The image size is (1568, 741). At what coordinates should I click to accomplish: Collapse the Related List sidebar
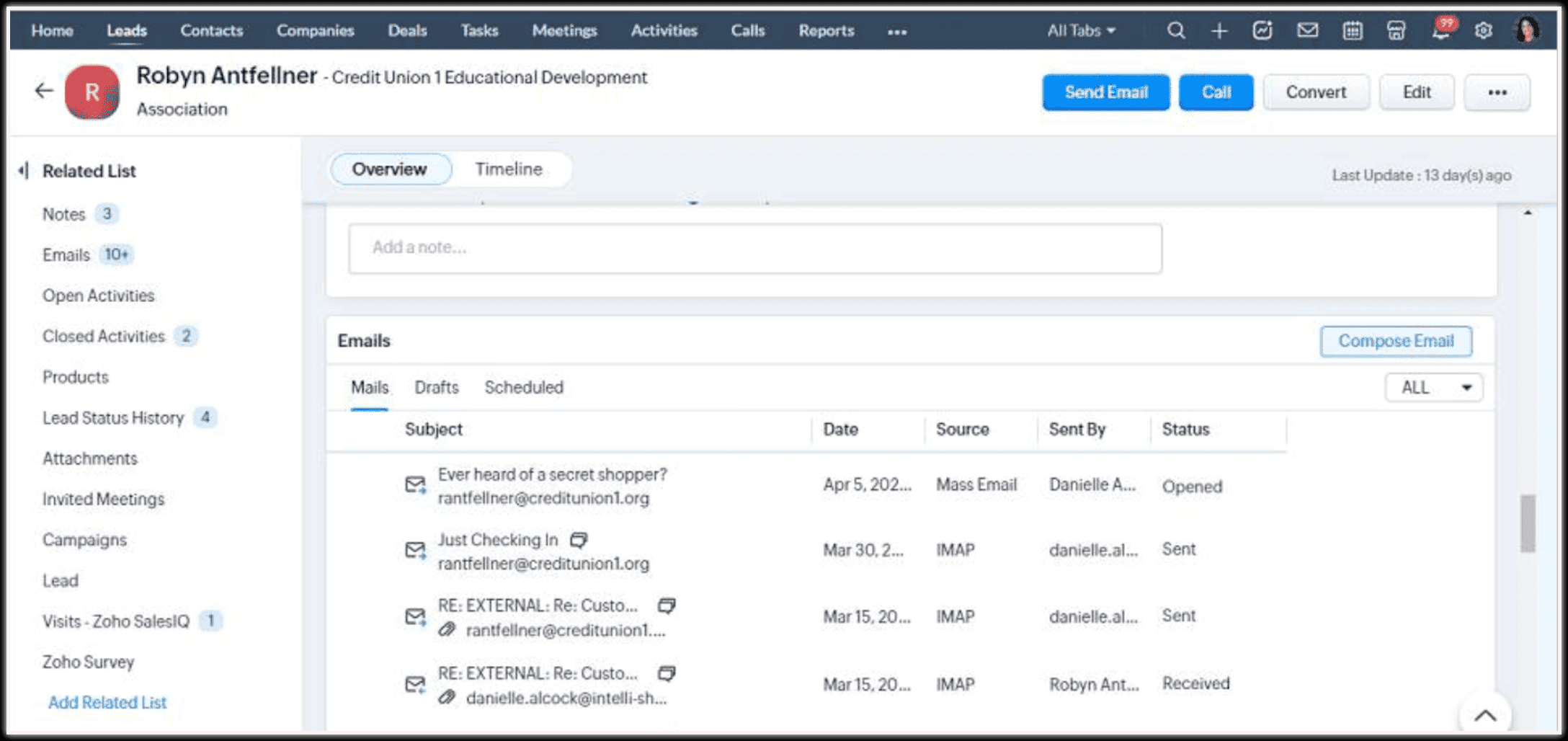point(24,171)
